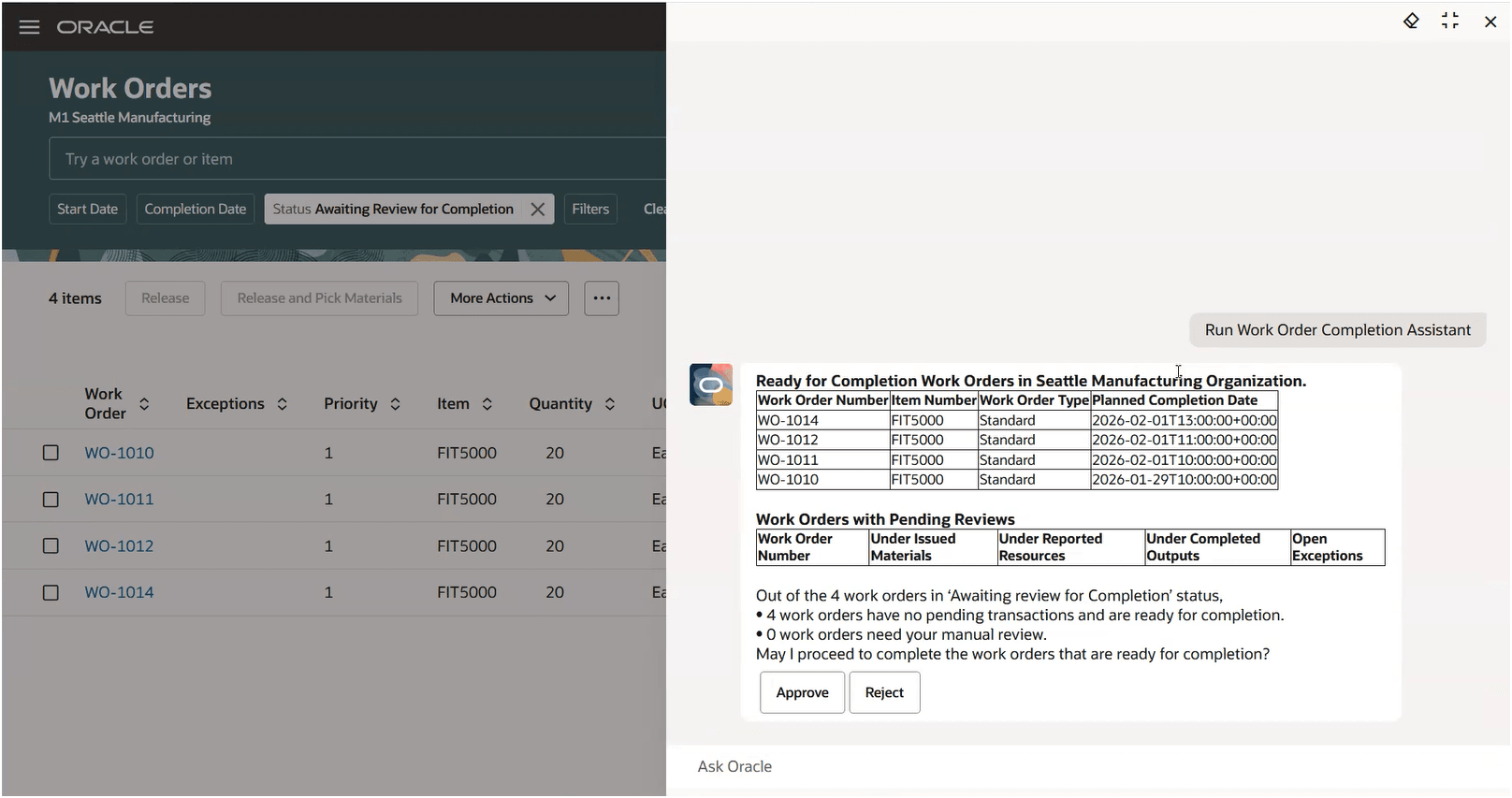
Task: Reject the work order completion request
Action: (884, 693)
